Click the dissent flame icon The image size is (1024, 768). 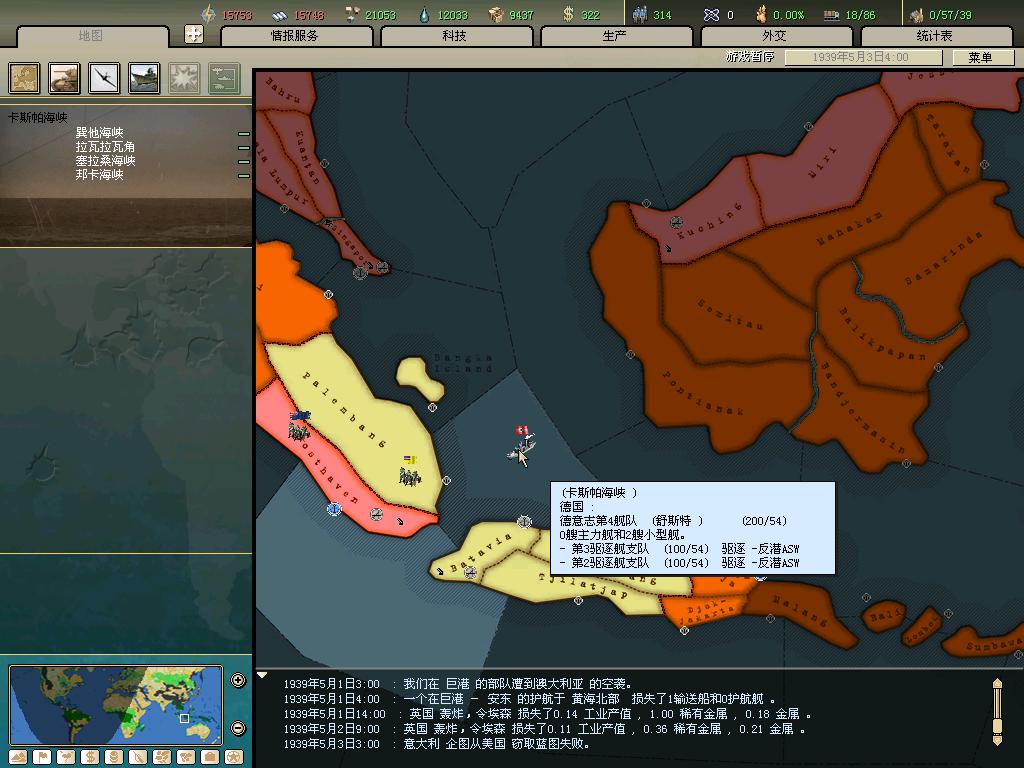pyautogui.click(x=761, y=14)
